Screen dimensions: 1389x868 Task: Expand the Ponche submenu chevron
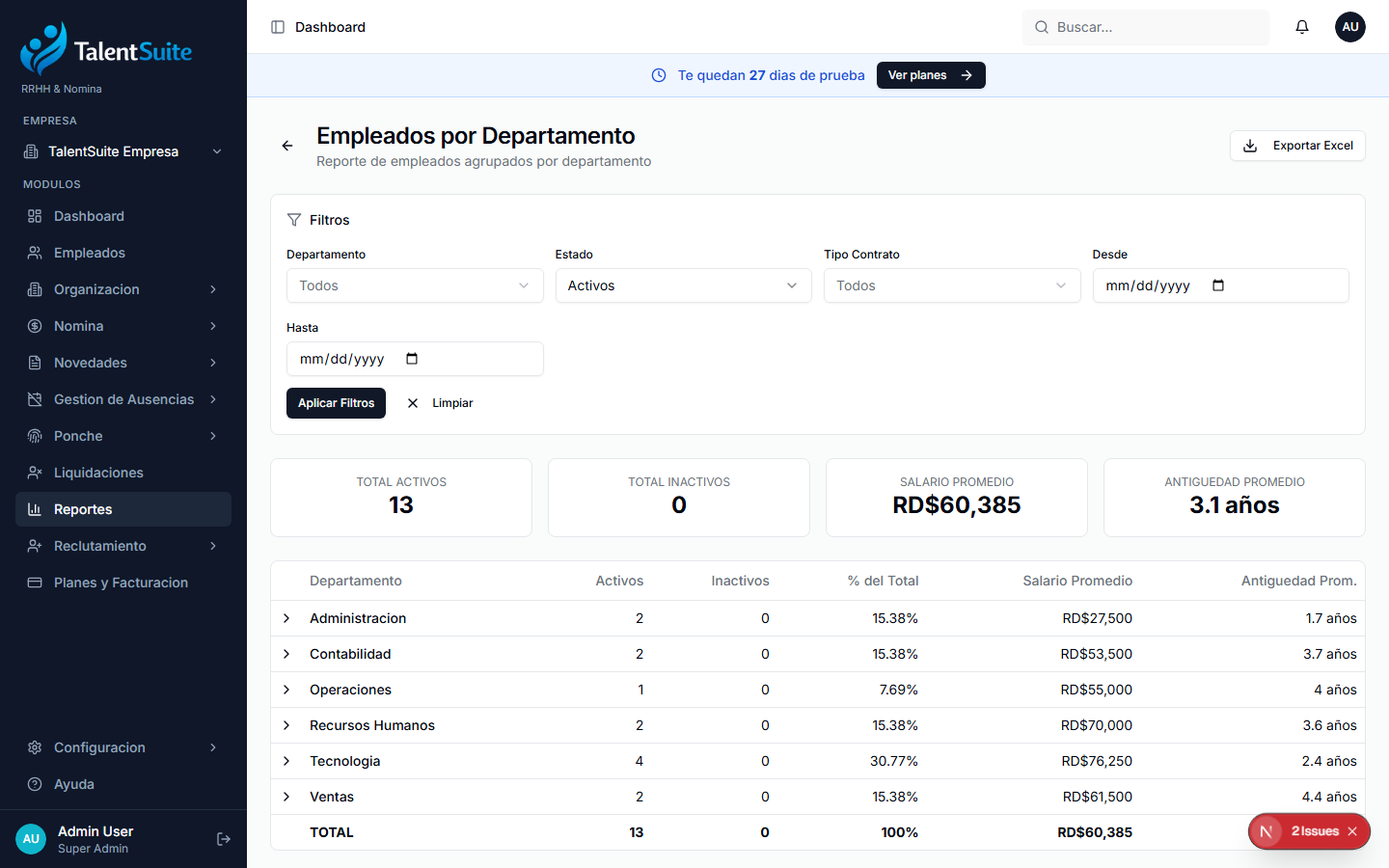213,436
